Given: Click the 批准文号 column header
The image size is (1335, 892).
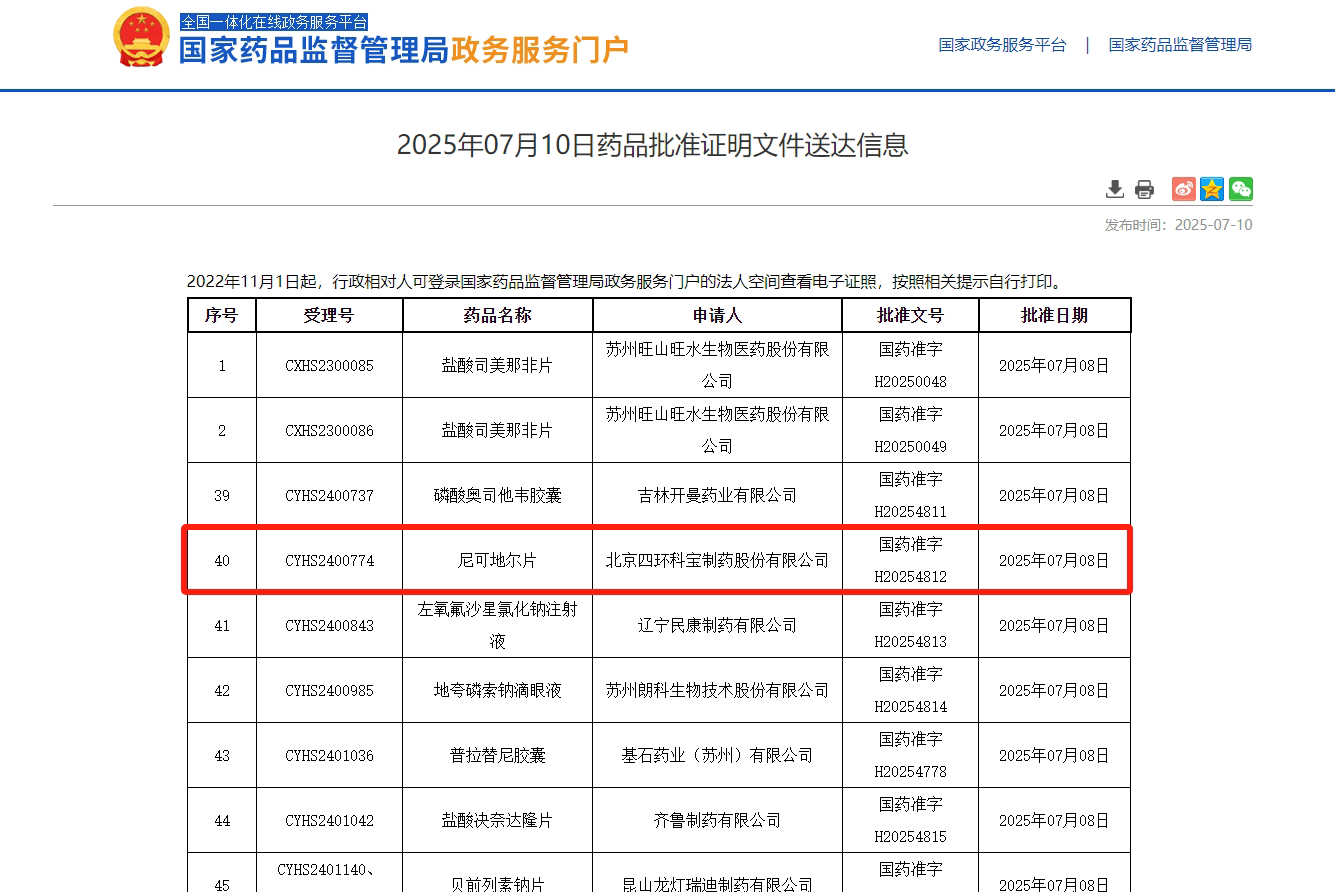Looking at the screenshot, I should pyautogui.click(x=910, y=315).
